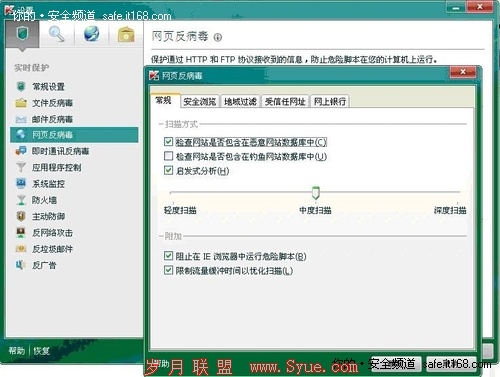Uncheck 检查网站是否包含在恶意网站数据库中
500x377 pixels.
pos(168,142)
